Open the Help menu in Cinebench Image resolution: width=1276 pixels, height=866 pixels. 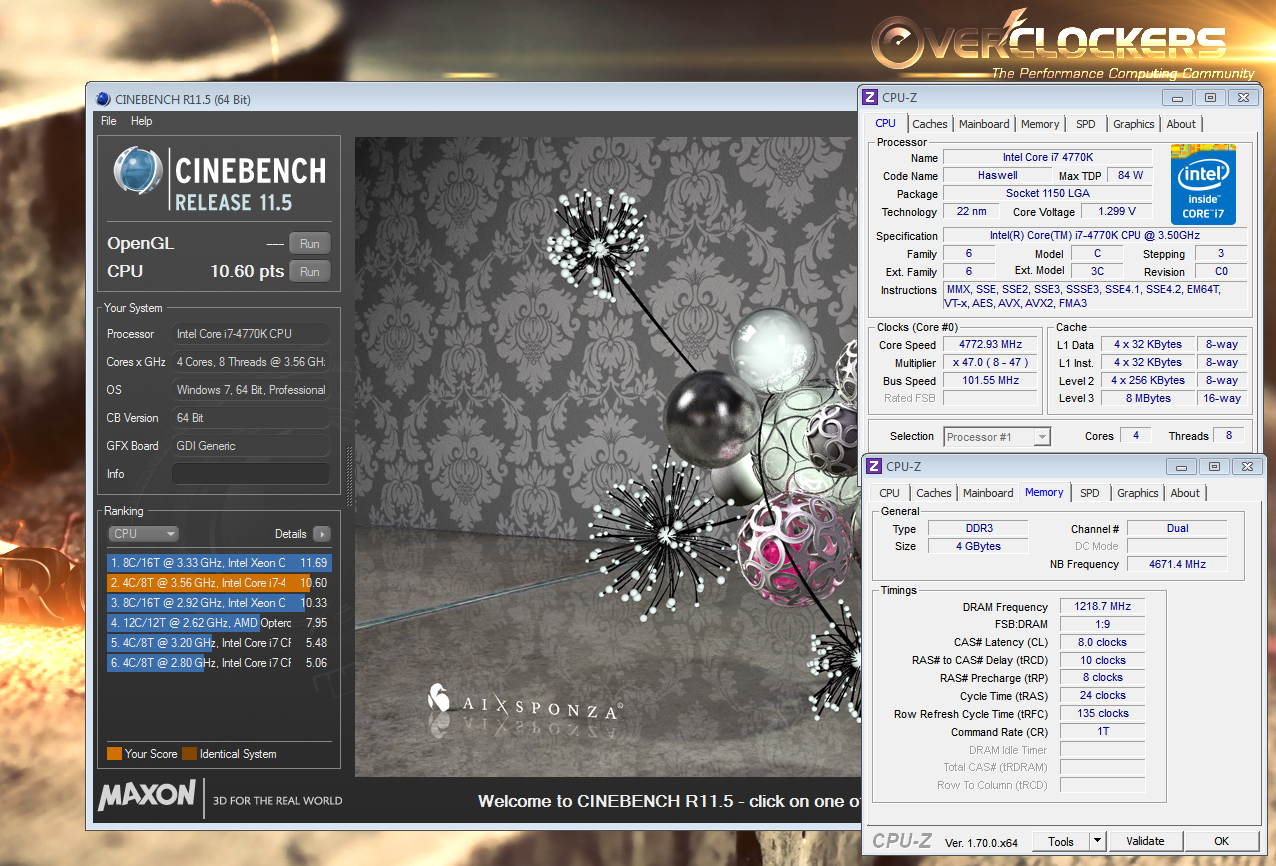(142, 121)
